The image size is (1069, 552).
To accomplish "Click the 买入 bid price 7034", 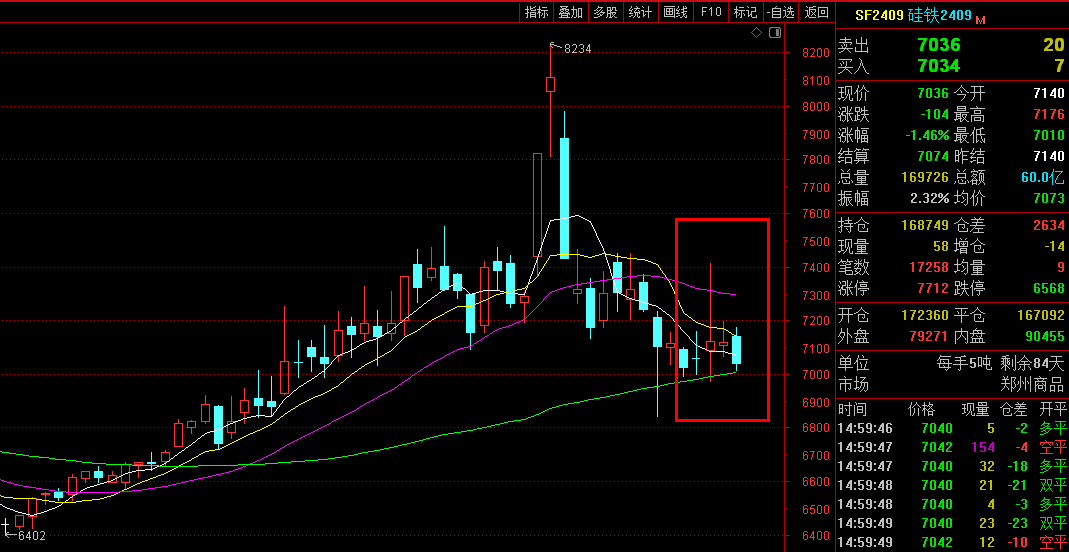I will point(938,66).
